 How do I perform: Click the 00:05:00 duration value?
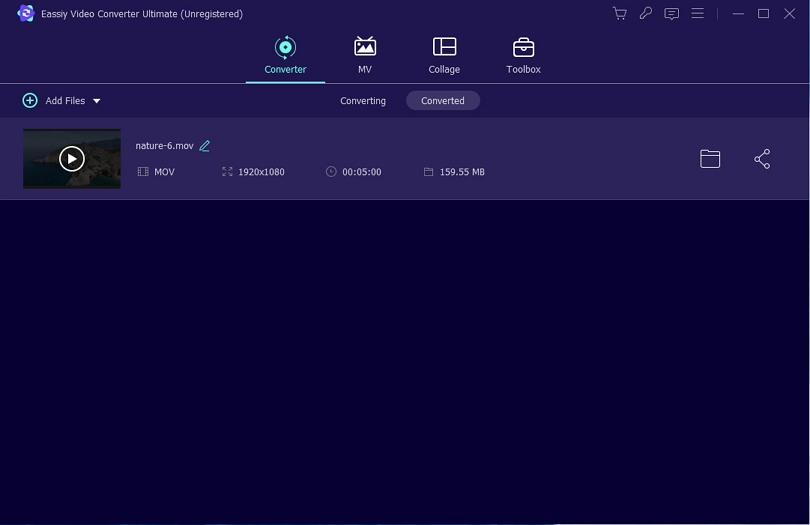pos(362,172)
